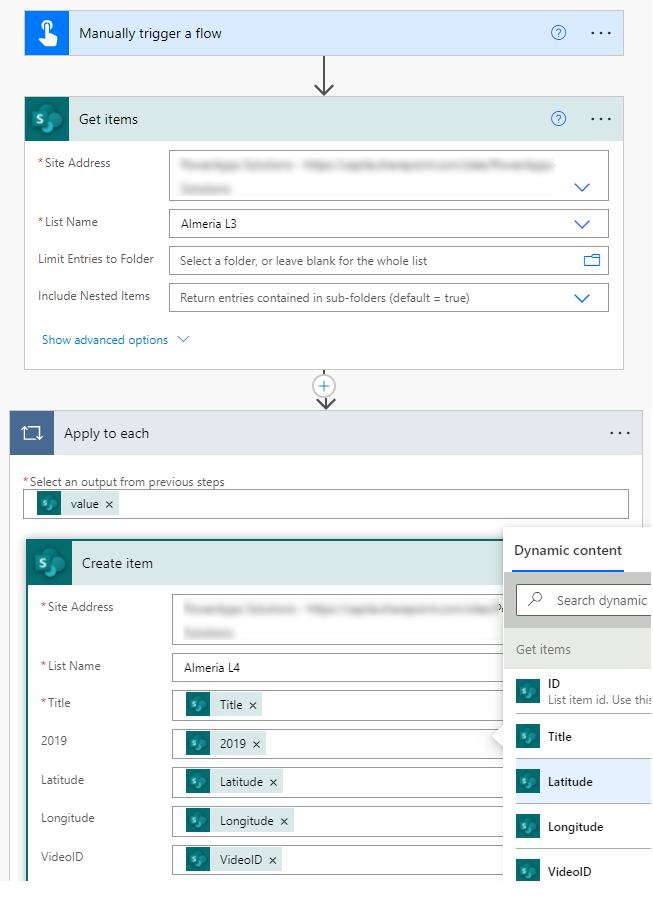Click the SharePoint icon on the VideoID token

pyautogui.click(x=198, y=859)
